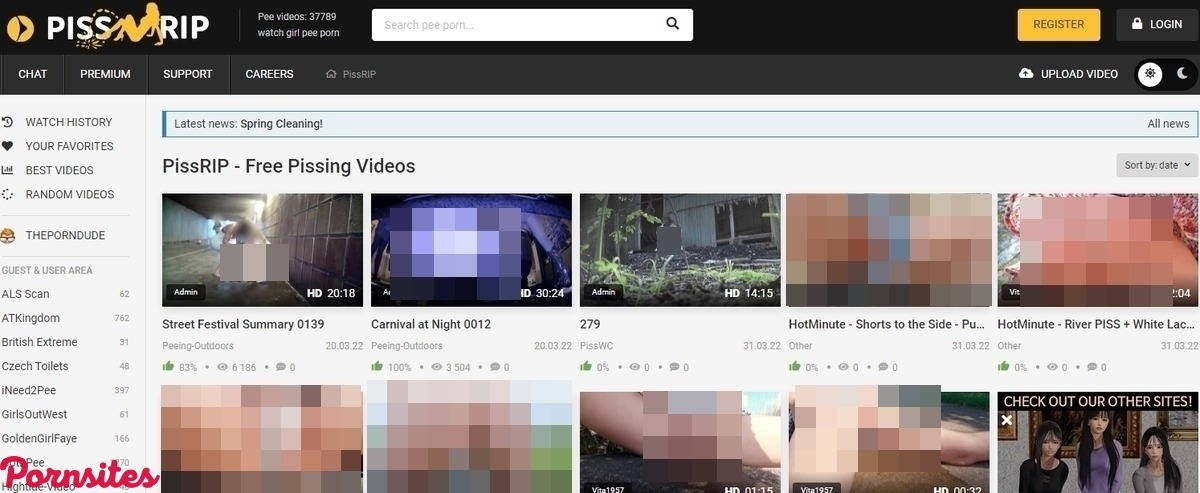
Task: Close the 'Check out our other sites' ad
Action: pos(1007,420)
